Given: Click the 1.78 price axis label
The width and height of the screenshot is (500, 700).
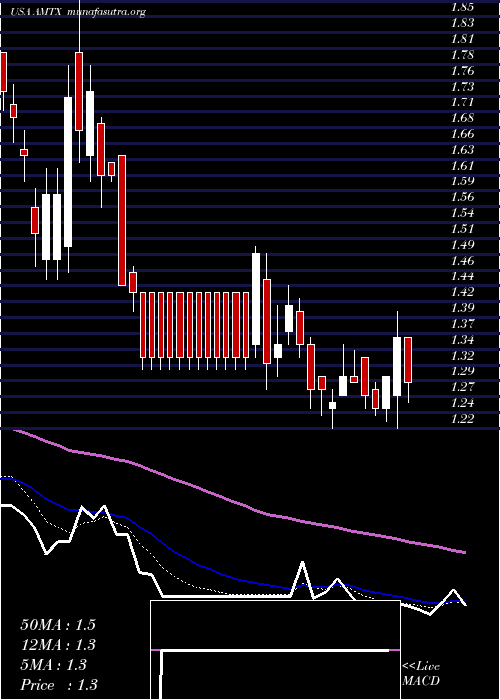Looking at the screenshot, I should [x=462, y=55].
